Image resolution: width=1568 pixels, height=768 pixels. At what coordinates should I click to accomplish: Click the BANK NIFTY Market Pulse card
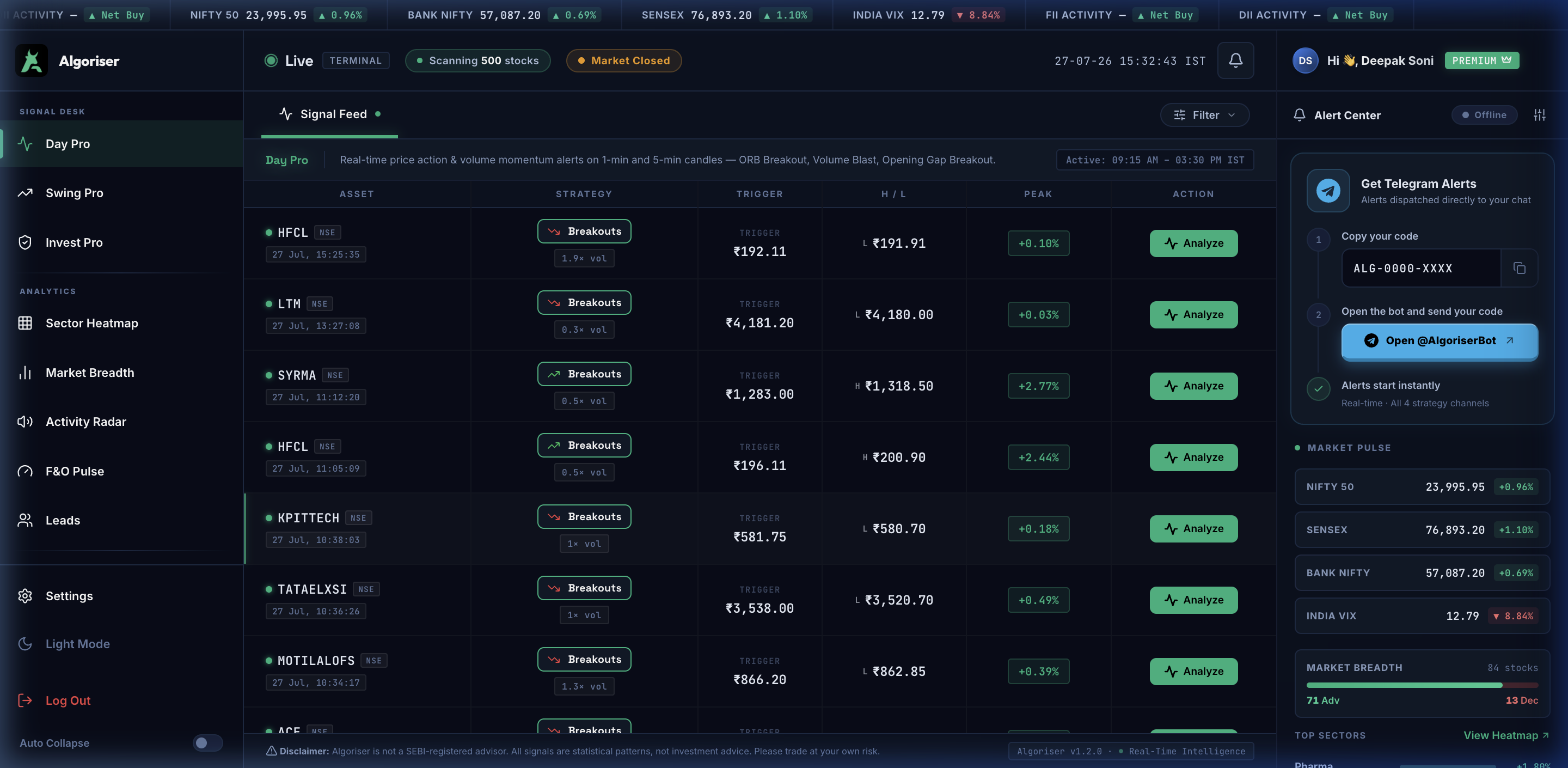point(1422,572)
